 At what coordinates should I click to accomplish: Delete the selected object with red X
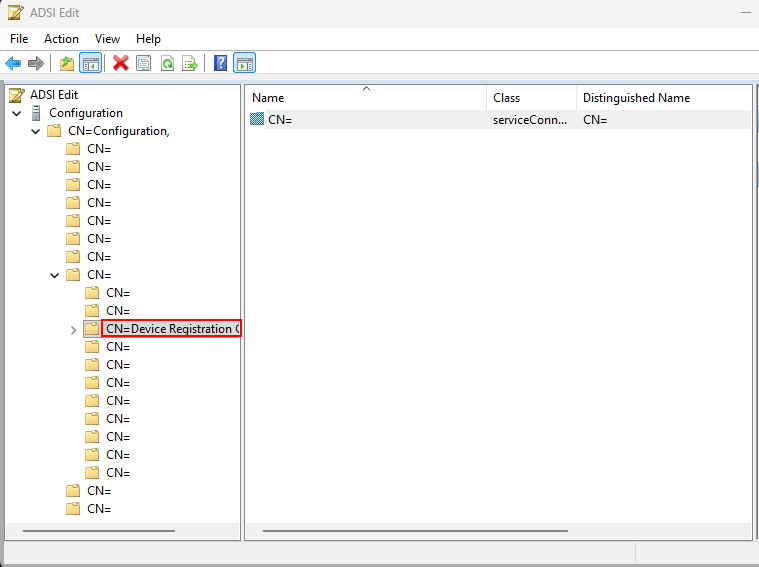click(x=121, y=63)
